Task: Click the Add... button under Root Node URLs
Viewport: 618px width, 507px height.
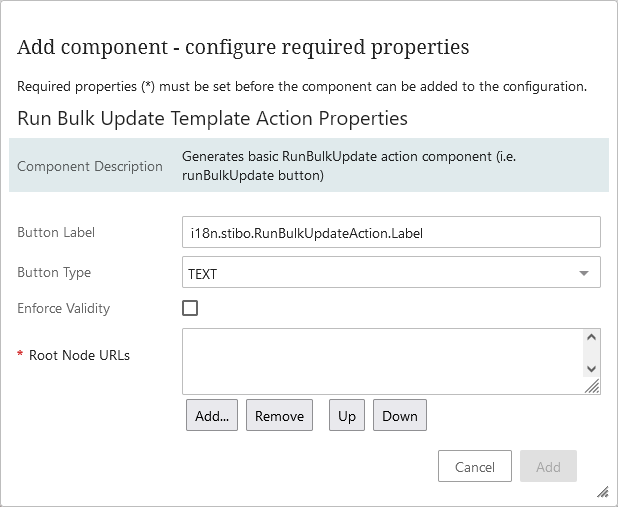Action: (212, 415)
